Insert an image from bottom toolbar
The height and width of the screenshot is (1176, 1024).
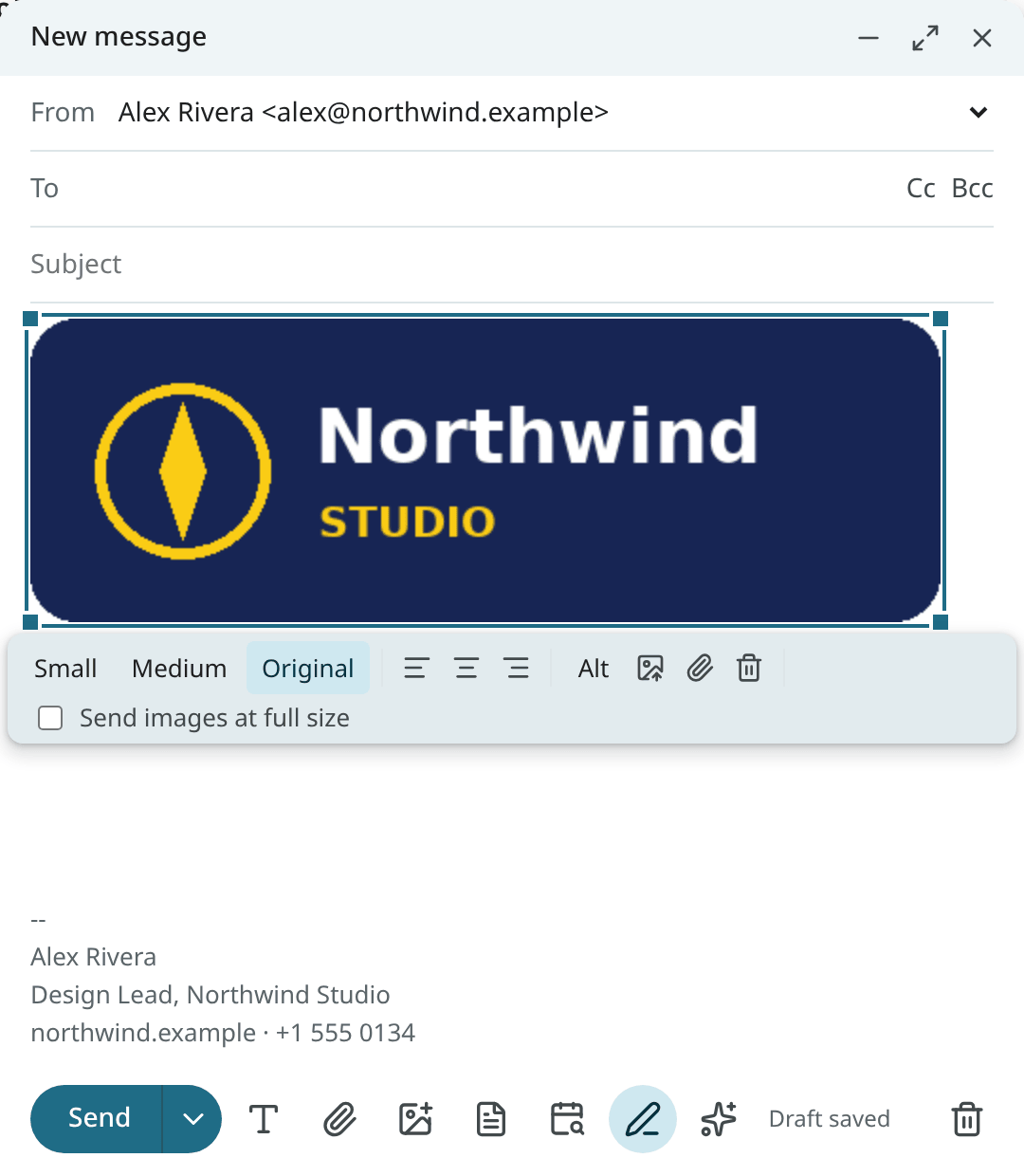(x=415, y=1119)
